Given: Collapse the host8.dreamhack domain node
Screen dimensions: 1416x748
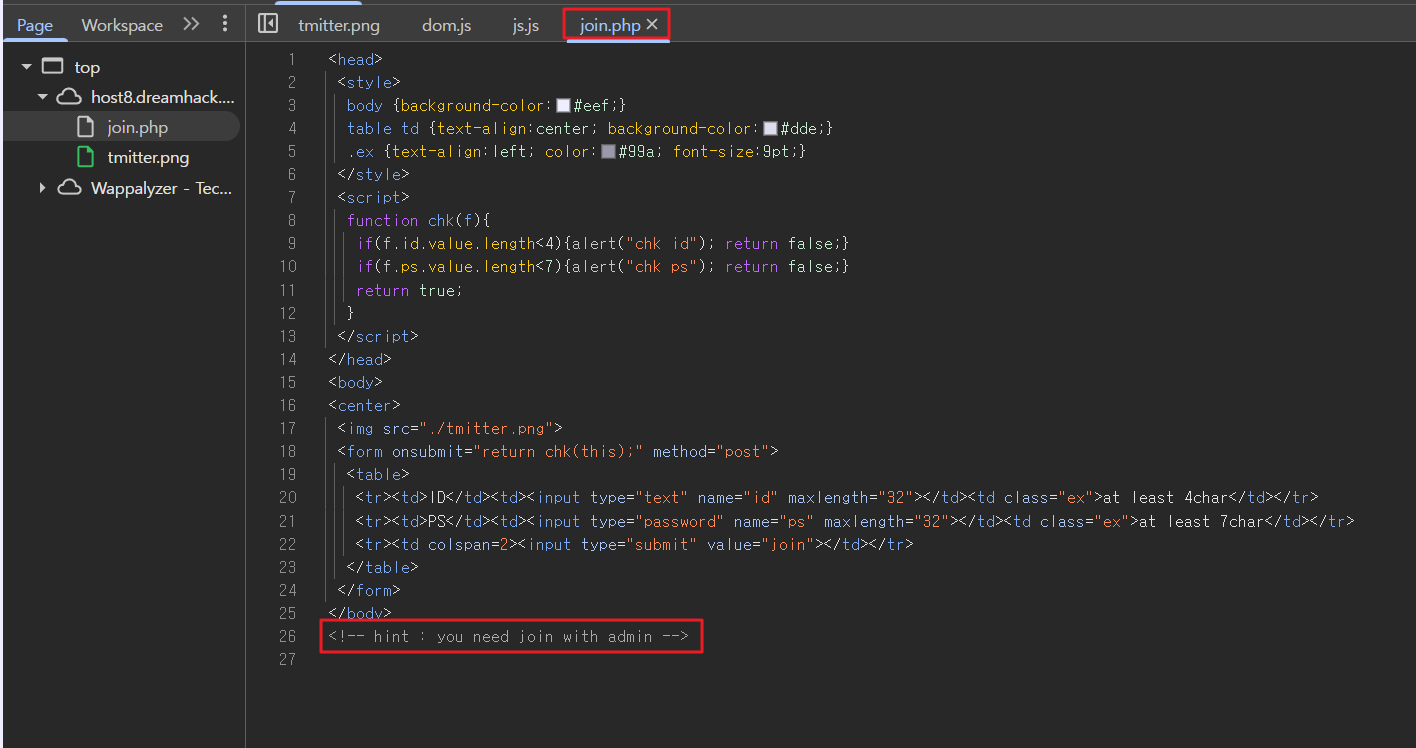Looking at the screenshot, I should (x=43, y=97).
